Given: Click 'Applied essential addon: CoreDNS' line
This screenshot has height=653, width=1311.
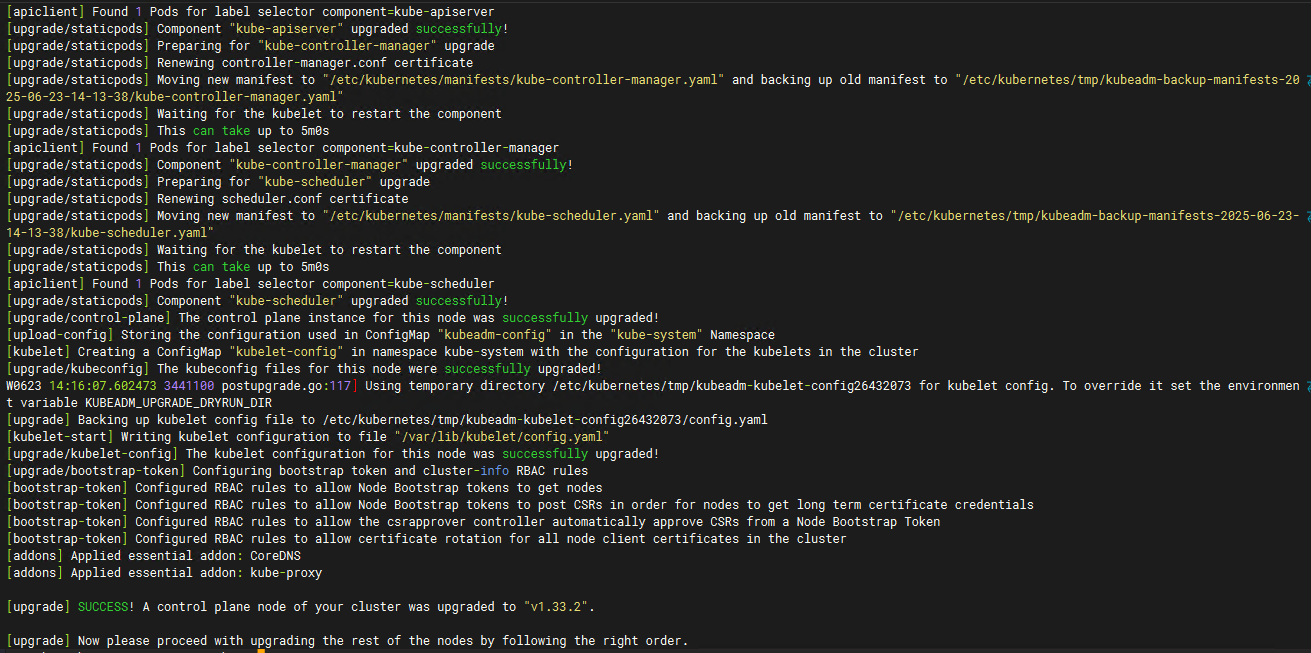Looking at the screenshot, I should click(153, 555).
